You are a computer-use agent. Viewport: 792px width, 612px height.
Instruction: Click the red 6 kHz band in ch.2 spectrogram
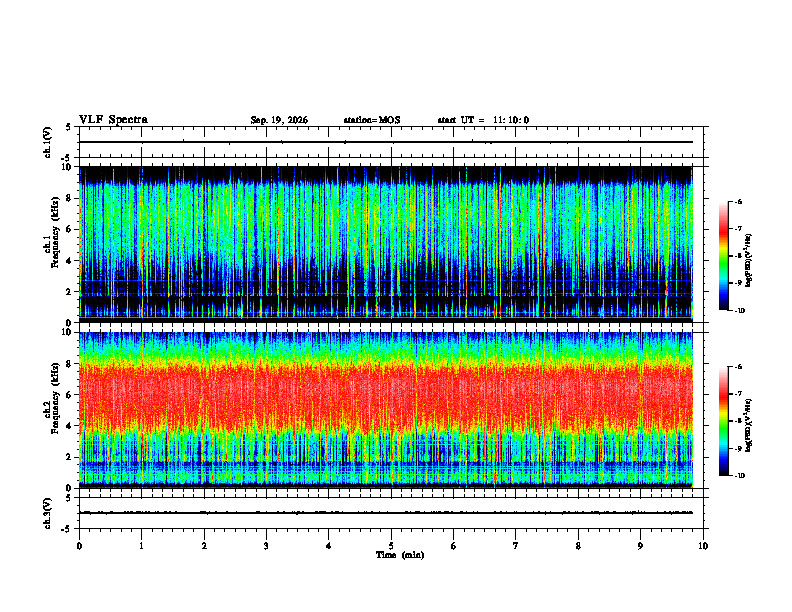click(385, 394)
